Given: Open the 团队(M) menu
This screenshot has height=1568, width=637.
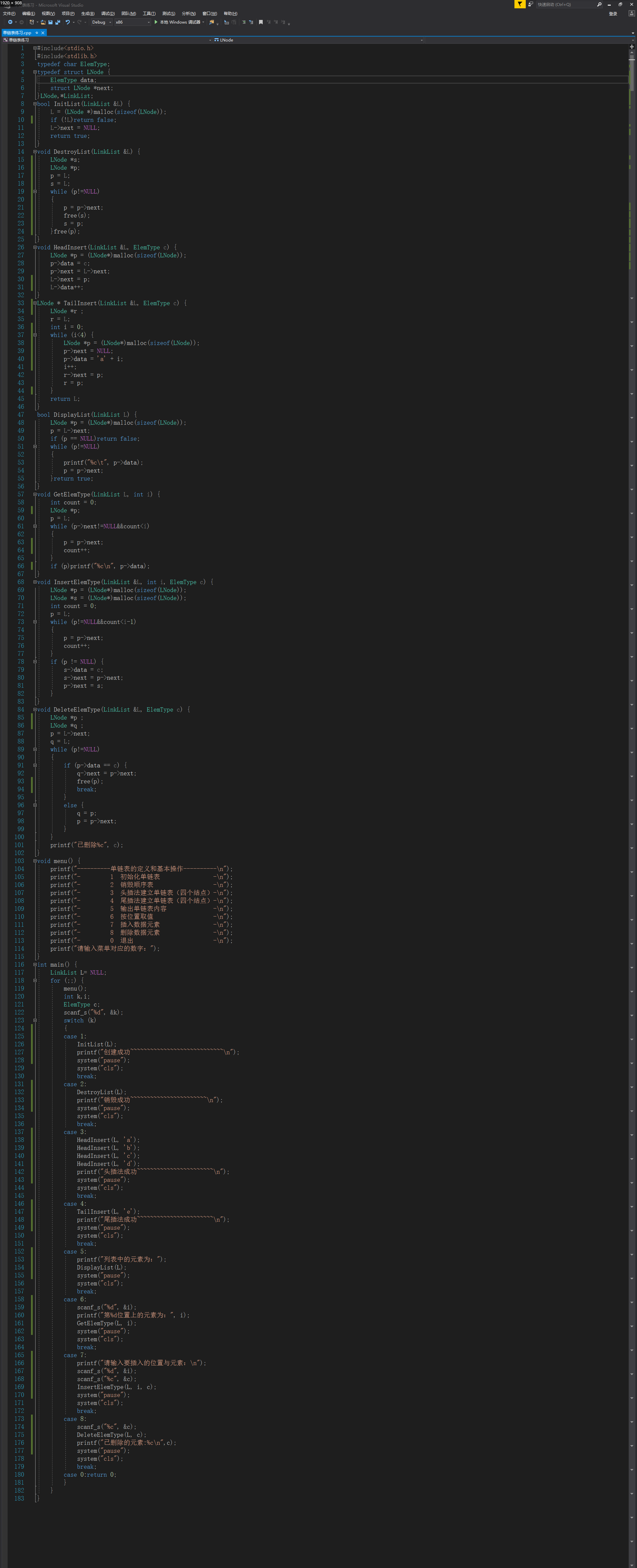Looking at the screenshot, I should 129,13.
